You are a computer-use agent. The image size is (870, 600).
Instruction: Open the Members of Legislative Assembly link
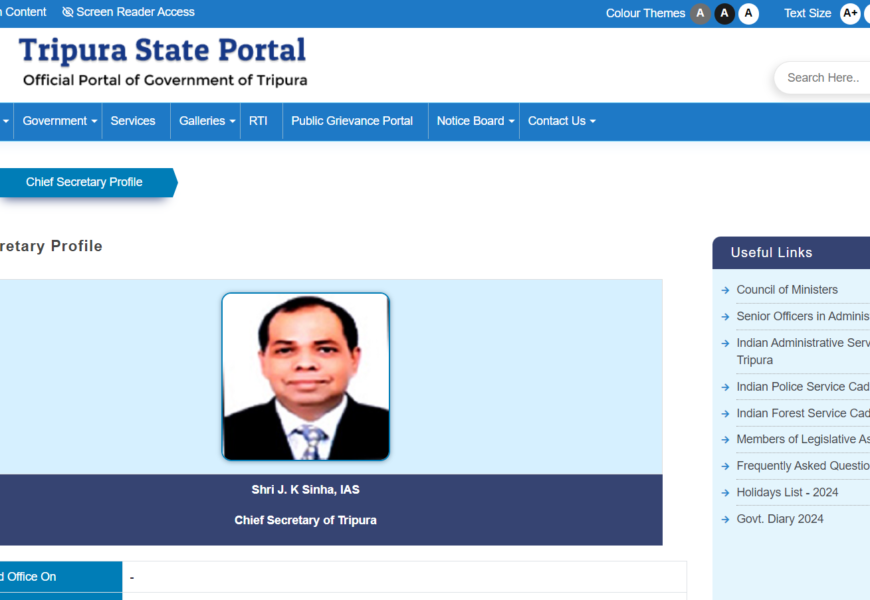[802, 439]
